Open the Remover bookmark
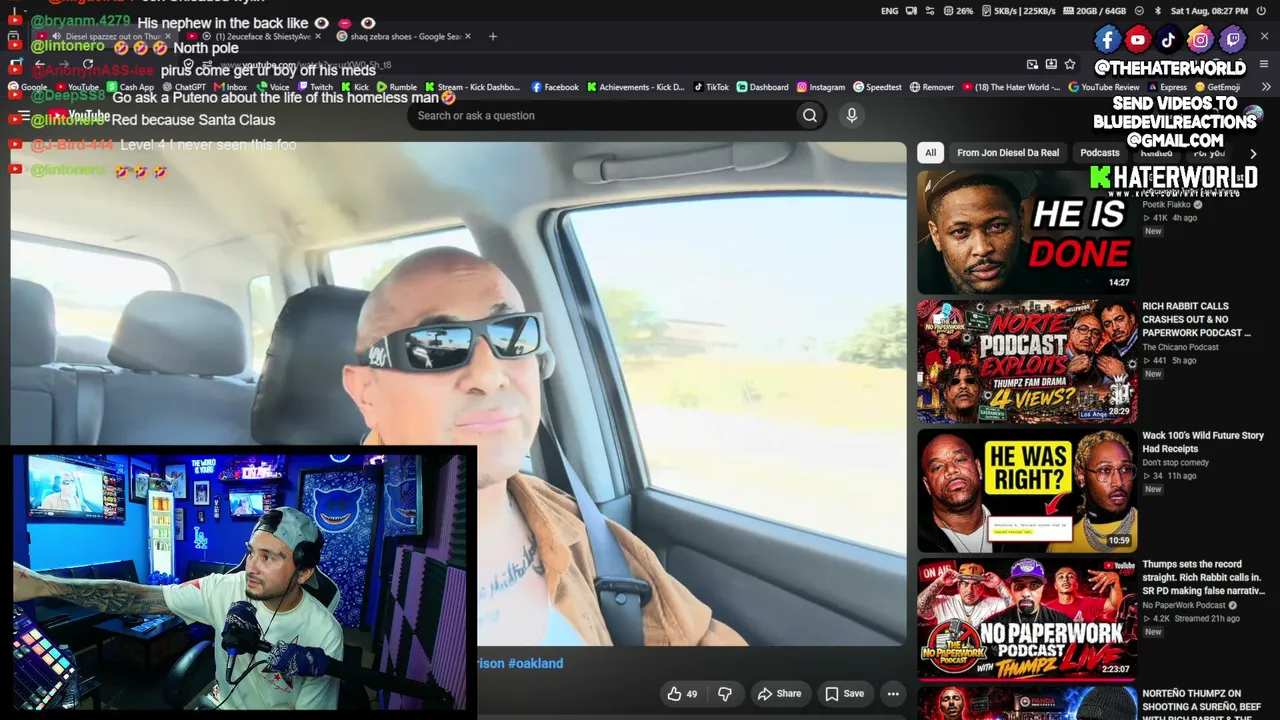Image resolution: width=1280 pixels, height=720 pixels. [x=932, y=87]
